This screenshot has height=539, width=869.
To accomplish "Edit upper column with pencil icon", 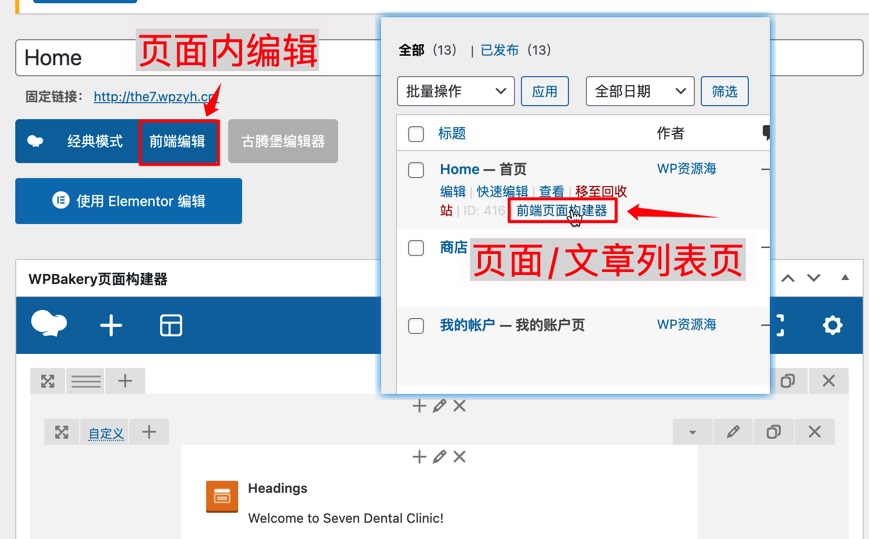I will [x=439, y=406].
